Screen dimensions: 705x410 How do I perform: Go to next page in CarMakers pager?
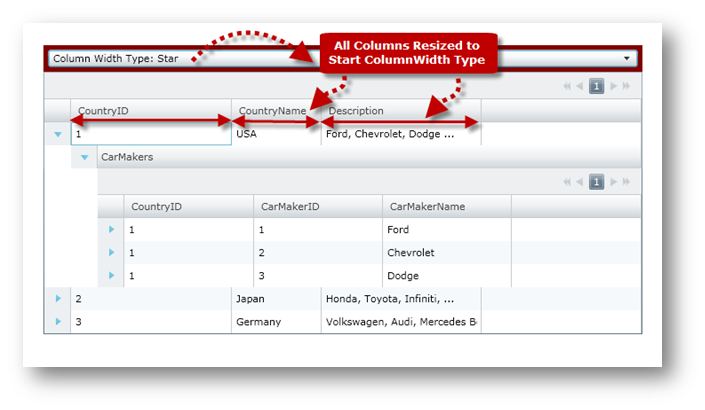tap(613, 182)
